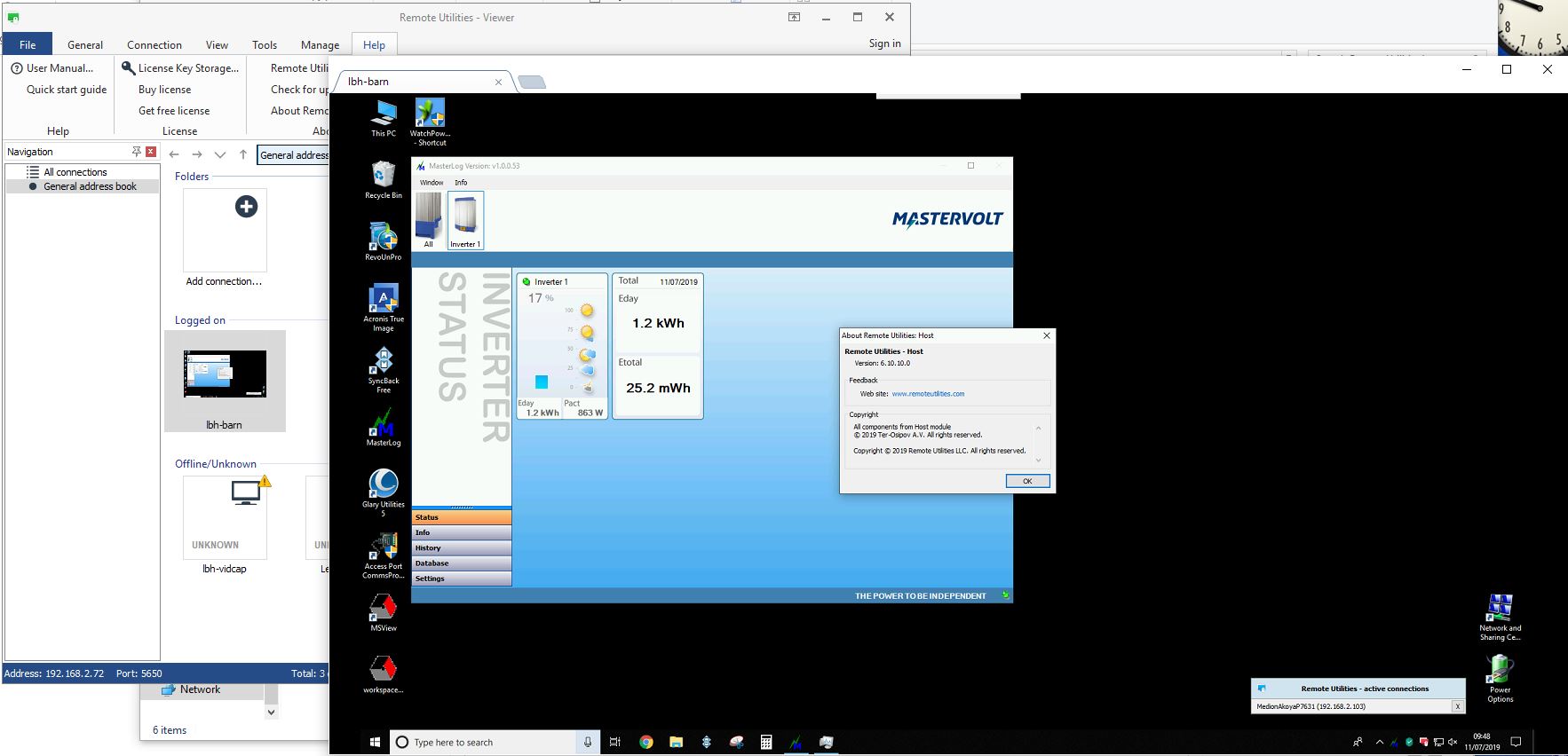Expand the recent locations chevron
Image resolution: width=1568 pixels, height=756 pixels.
click(x=220, y=154)
